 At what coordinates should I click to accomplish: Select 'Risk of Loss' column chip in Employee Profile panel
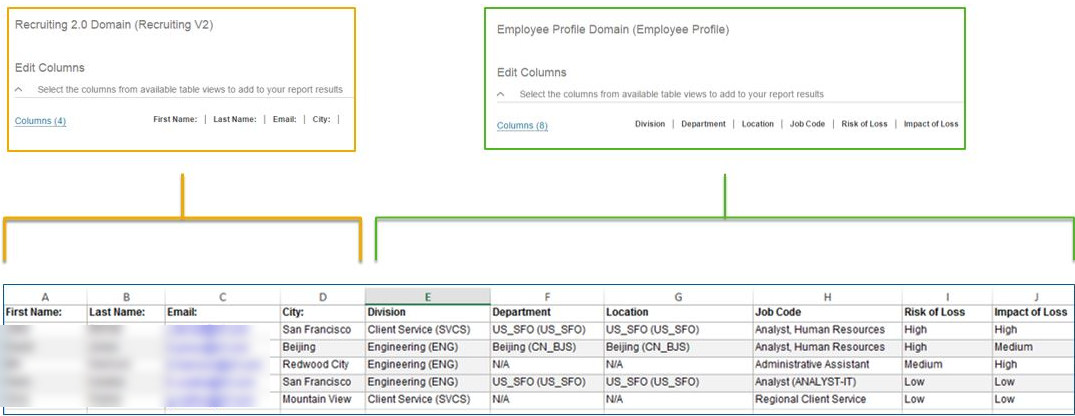click(x=864, y=124)
